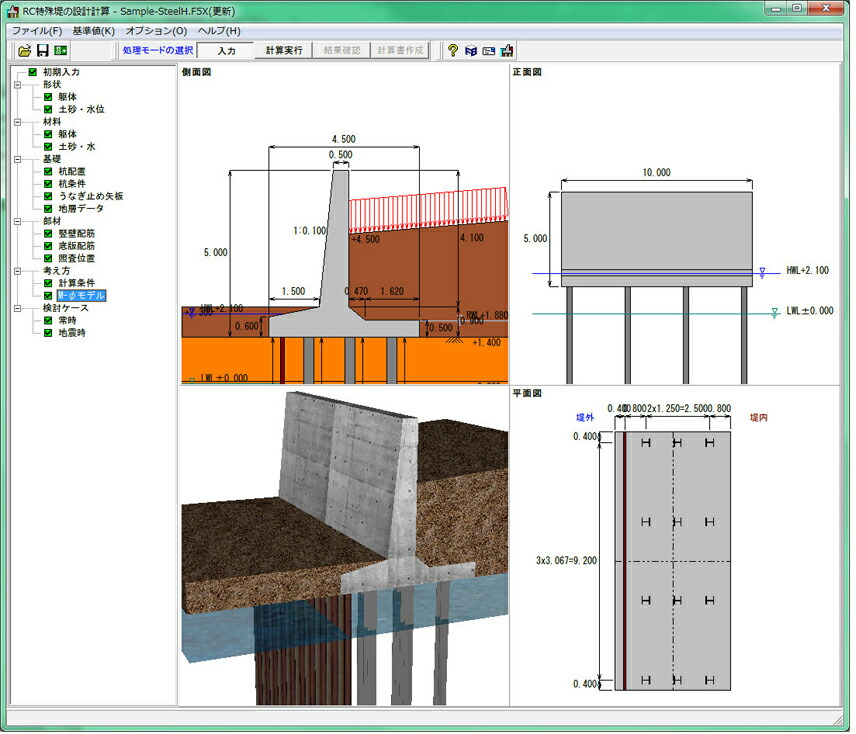The height and width of the screenshot is (734, 856).
Task: Click the card-shaped toolbar icon
Action: click(489, 51)
